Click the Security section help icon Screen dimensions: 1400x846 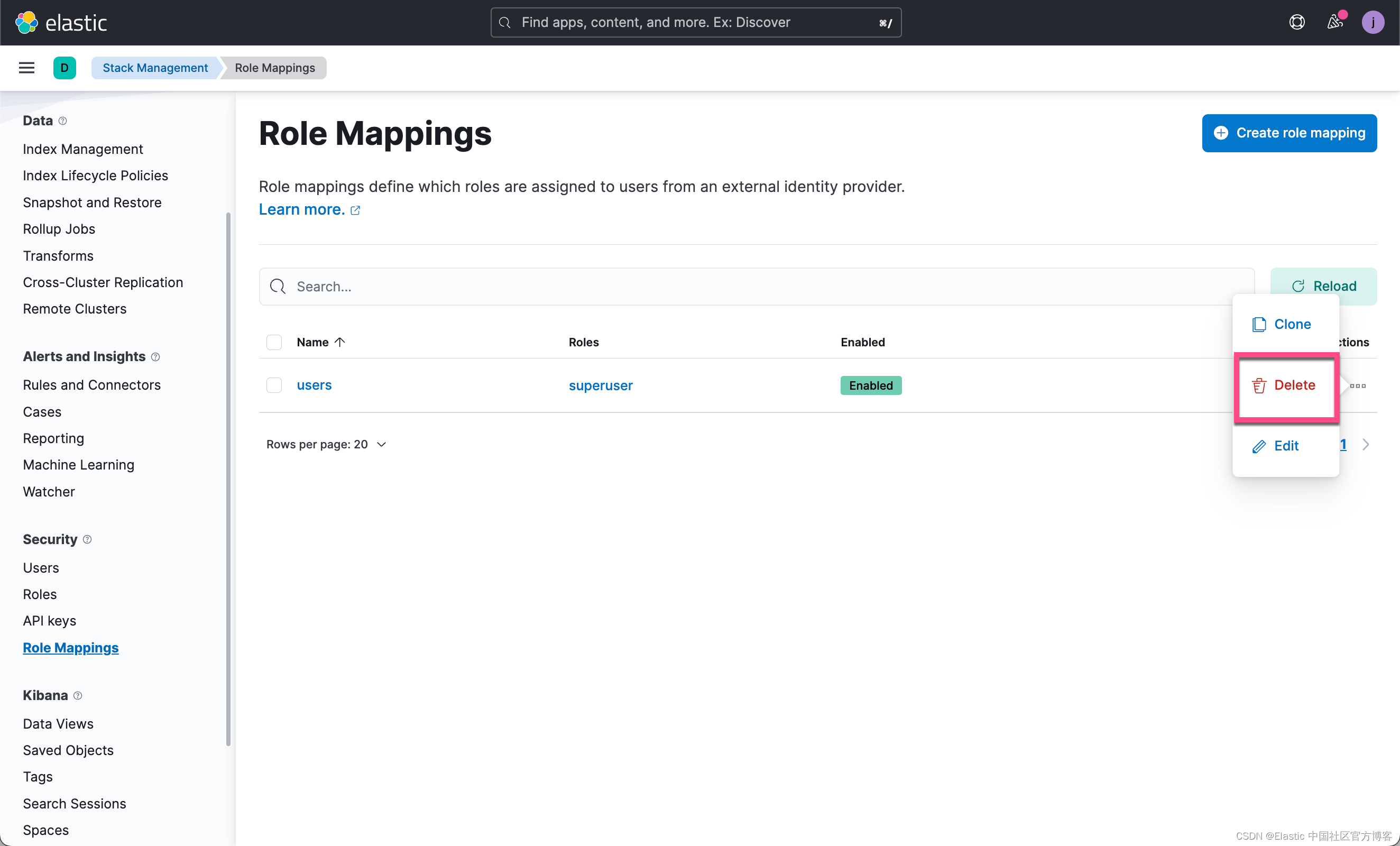coord(87,539)
